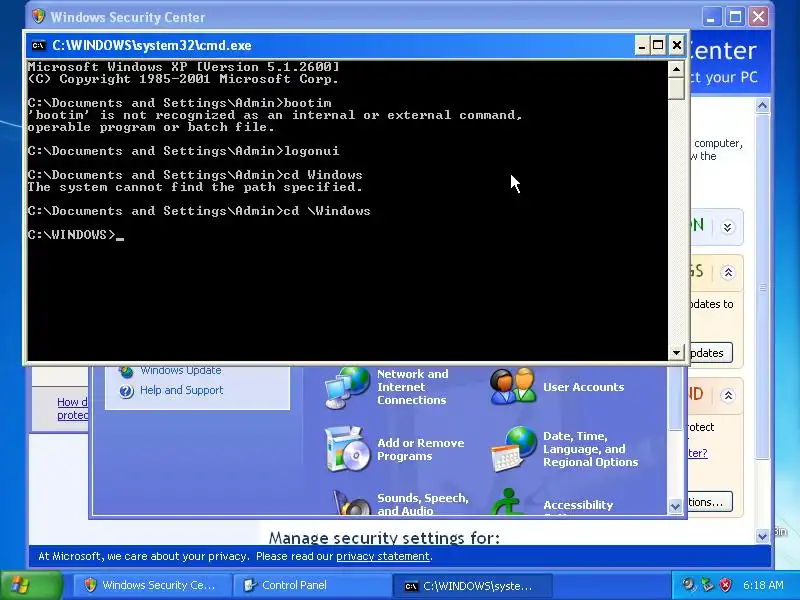Click the Help and Support question icon

[x=126, y=391]
